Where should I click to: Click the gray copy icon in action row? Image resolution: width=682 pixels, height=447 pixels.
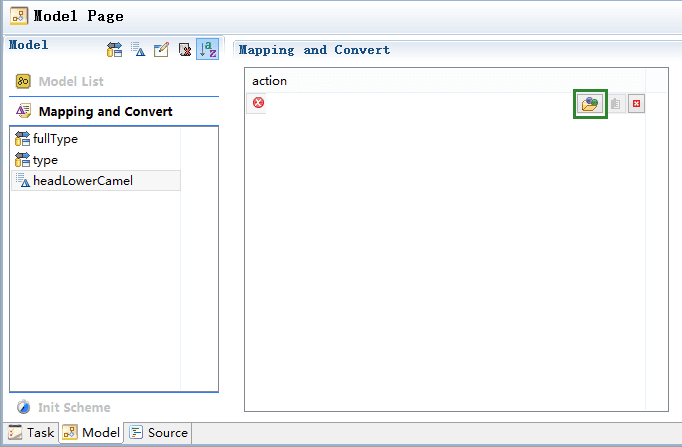(x=615, y=104)
